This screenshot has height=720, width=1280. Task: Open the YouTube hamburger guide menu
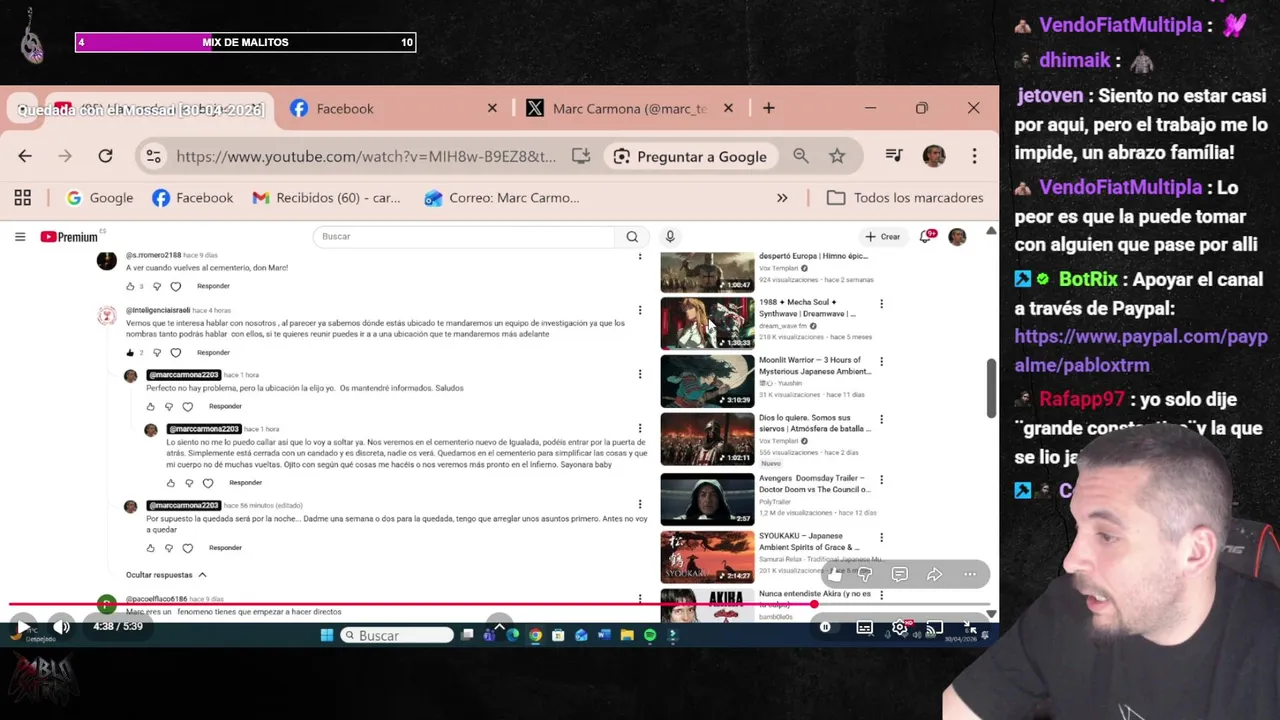click(20, 237)
